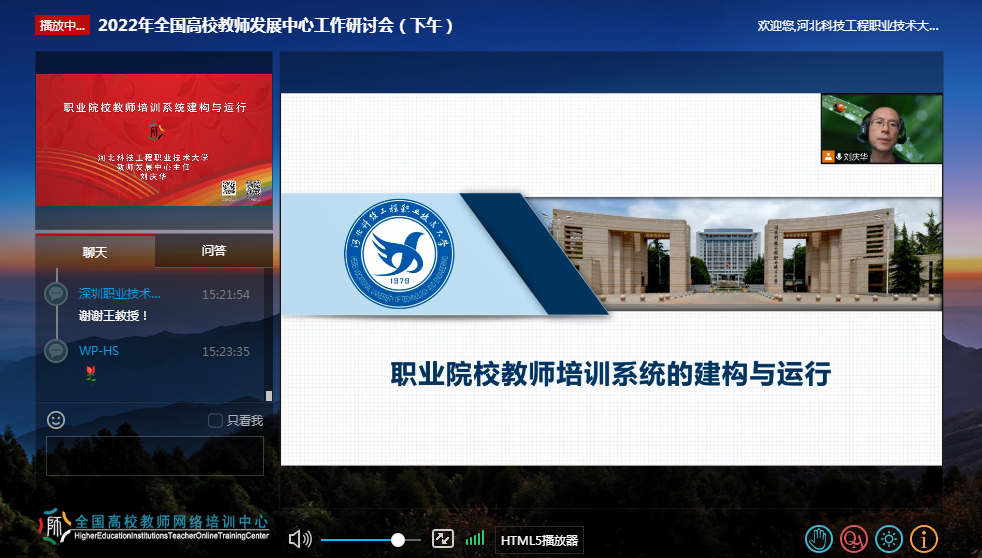Open the orange info icon
Image resolution: width=982 pixels, height=558 pixels.
tap(923, 539)
